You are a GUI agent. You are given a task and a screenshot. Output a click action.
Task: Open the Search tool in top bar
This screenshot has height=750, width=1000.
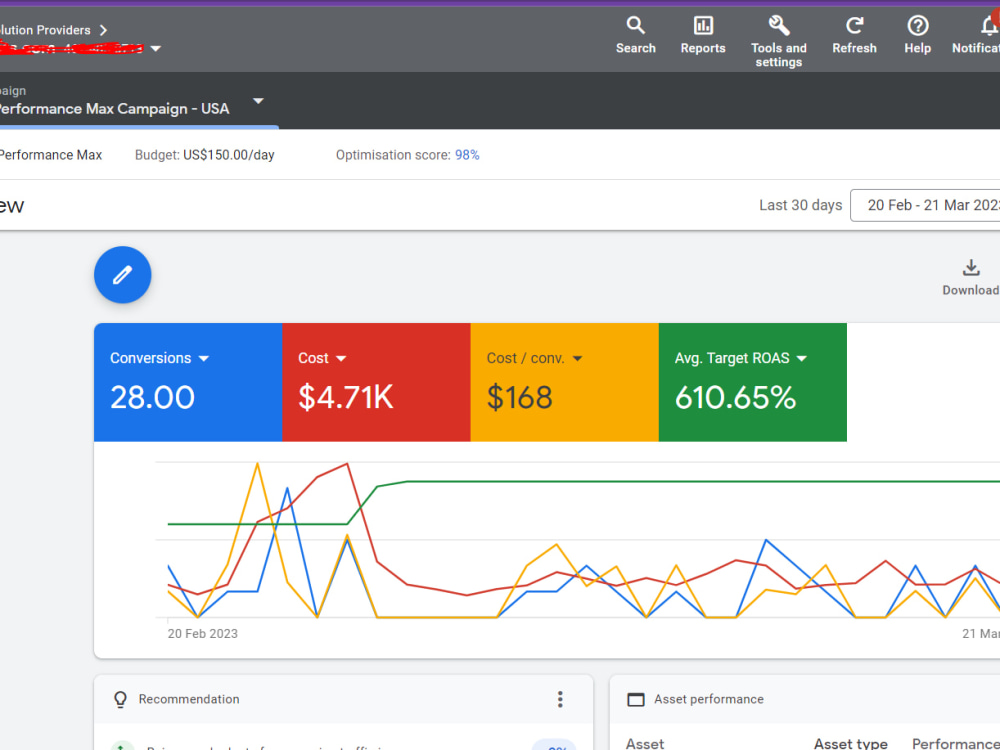635,35
